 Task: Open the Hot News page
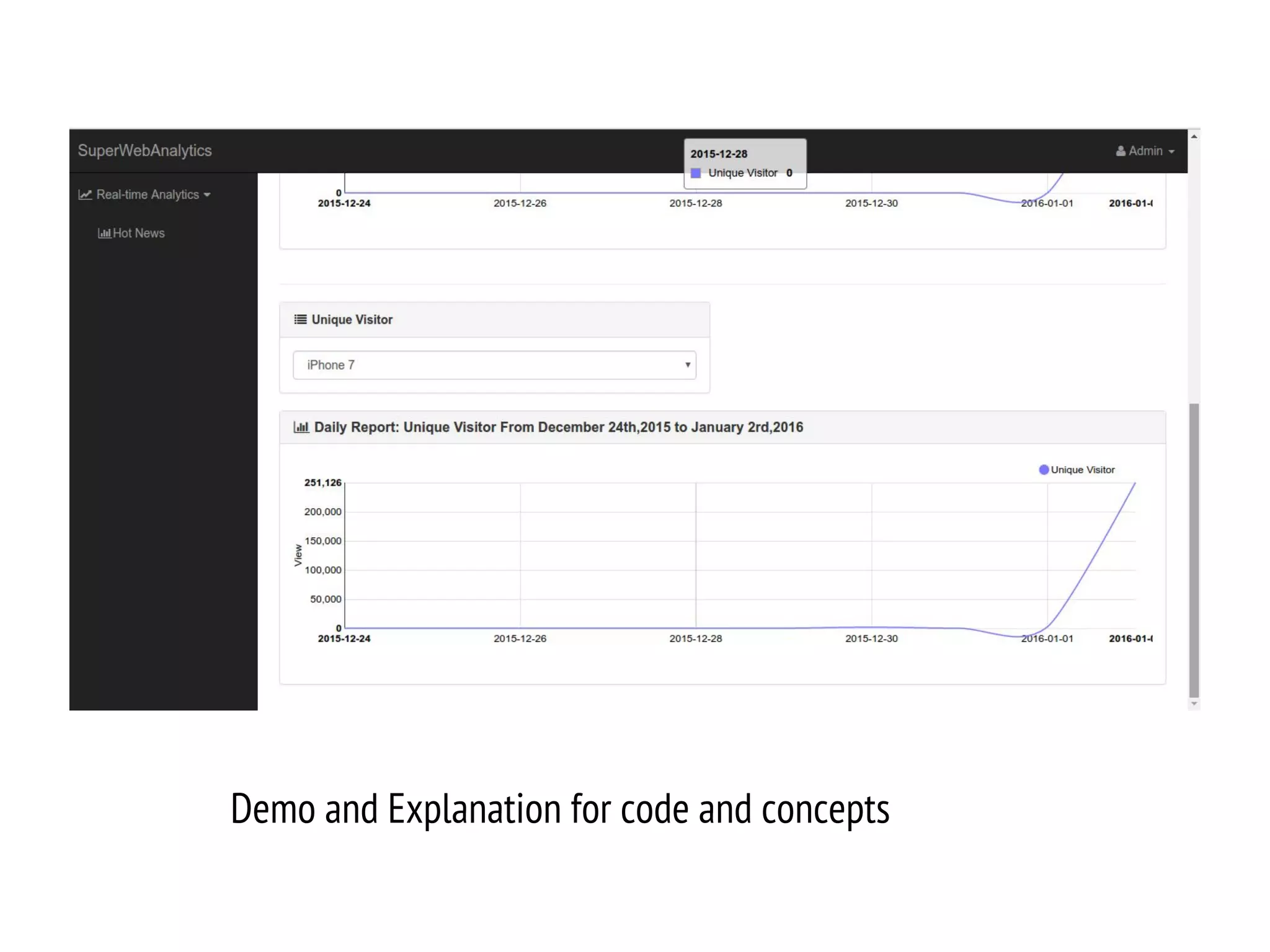click(131, 233)
